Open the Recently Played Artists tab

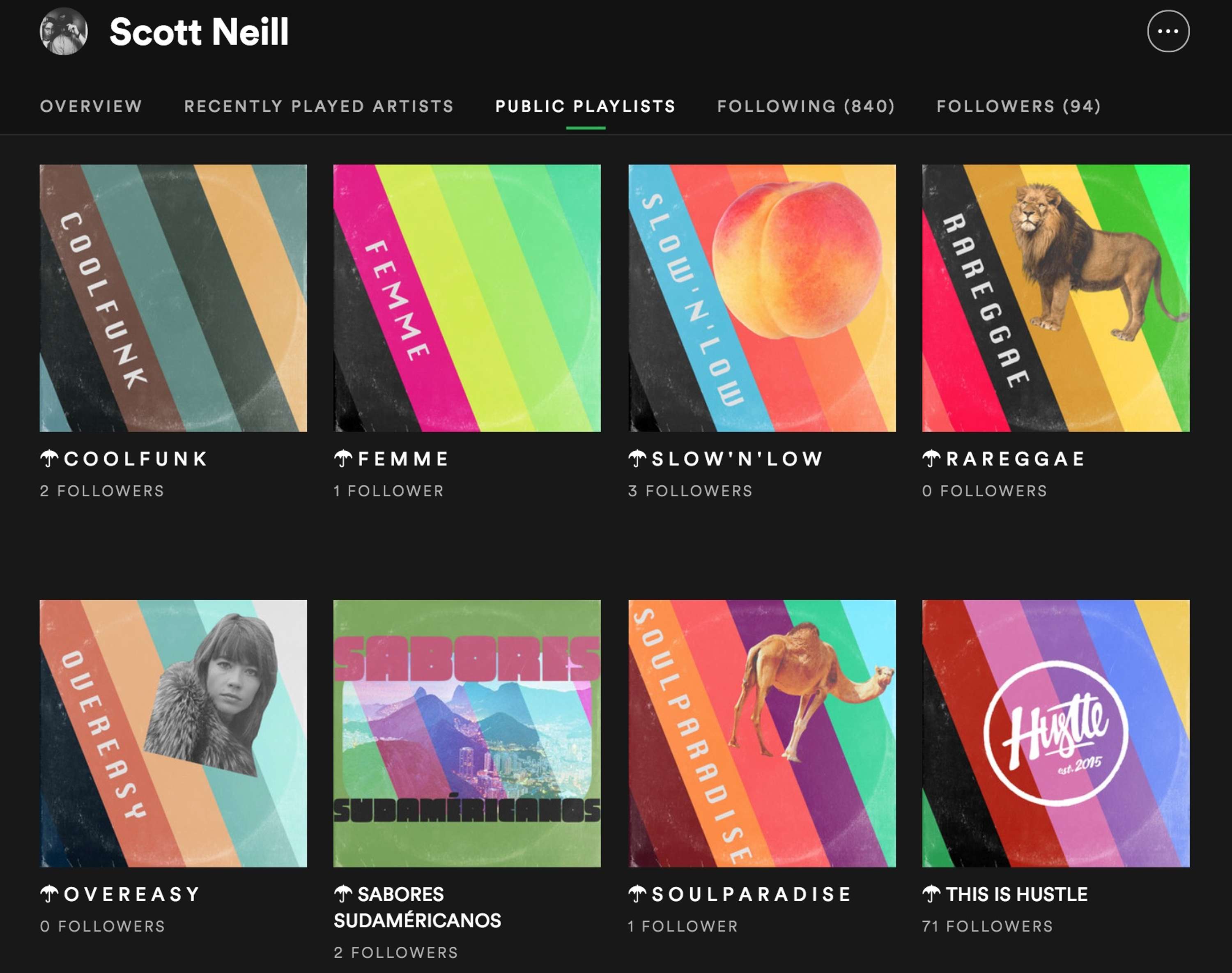319,106
